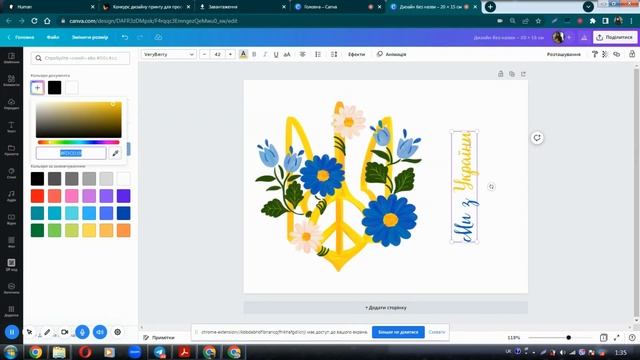The height and width of the screenshot is (360, 640).
Task: Open transparency settings in the toolbar
Action: click(605, 54)
